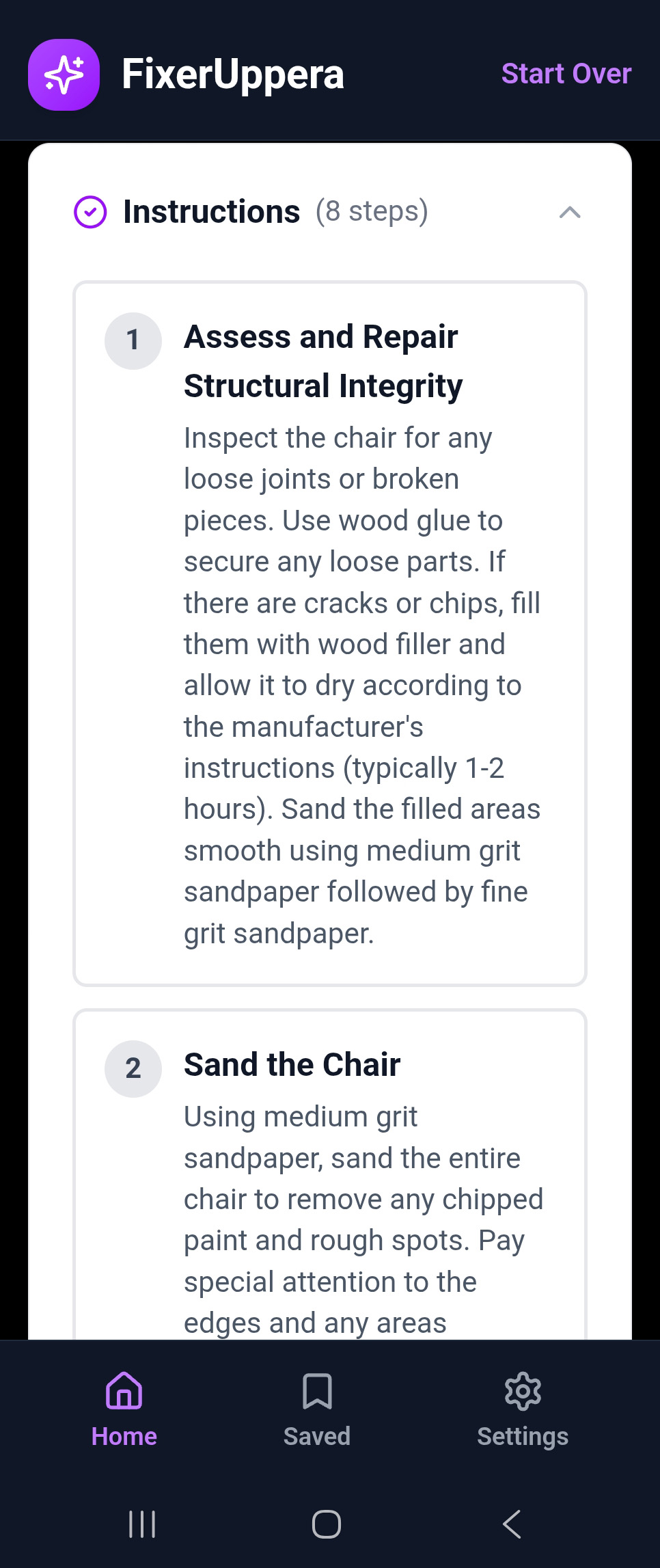Click the step 1 description paragraph

tap(362, 685)
